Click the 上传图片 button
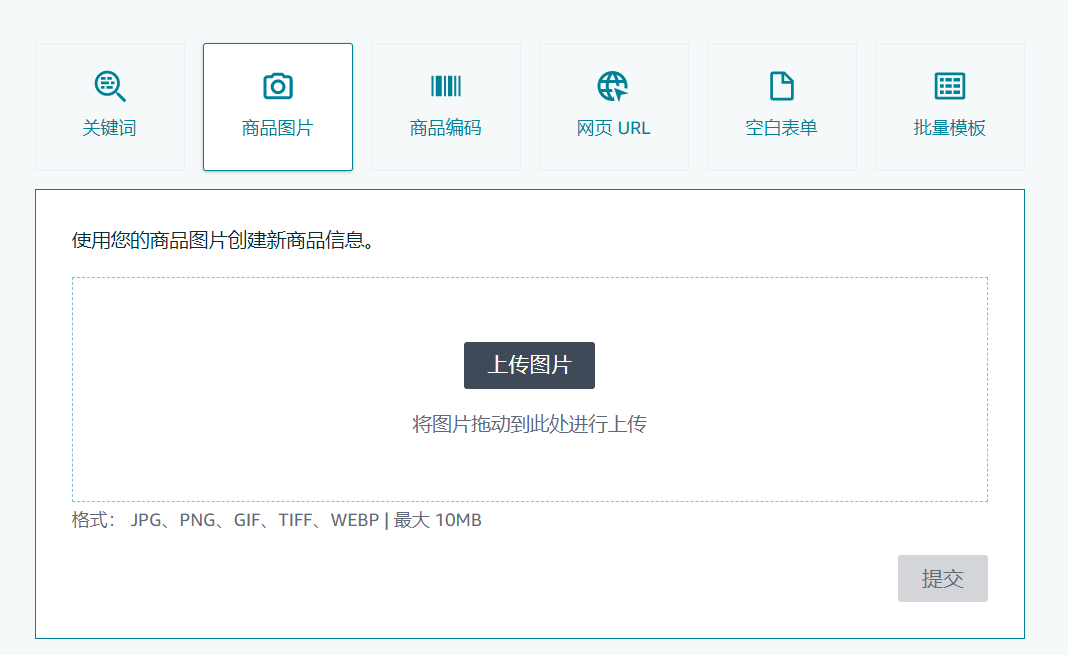This screenshot has height=655, width=1068. pos(529,366)
